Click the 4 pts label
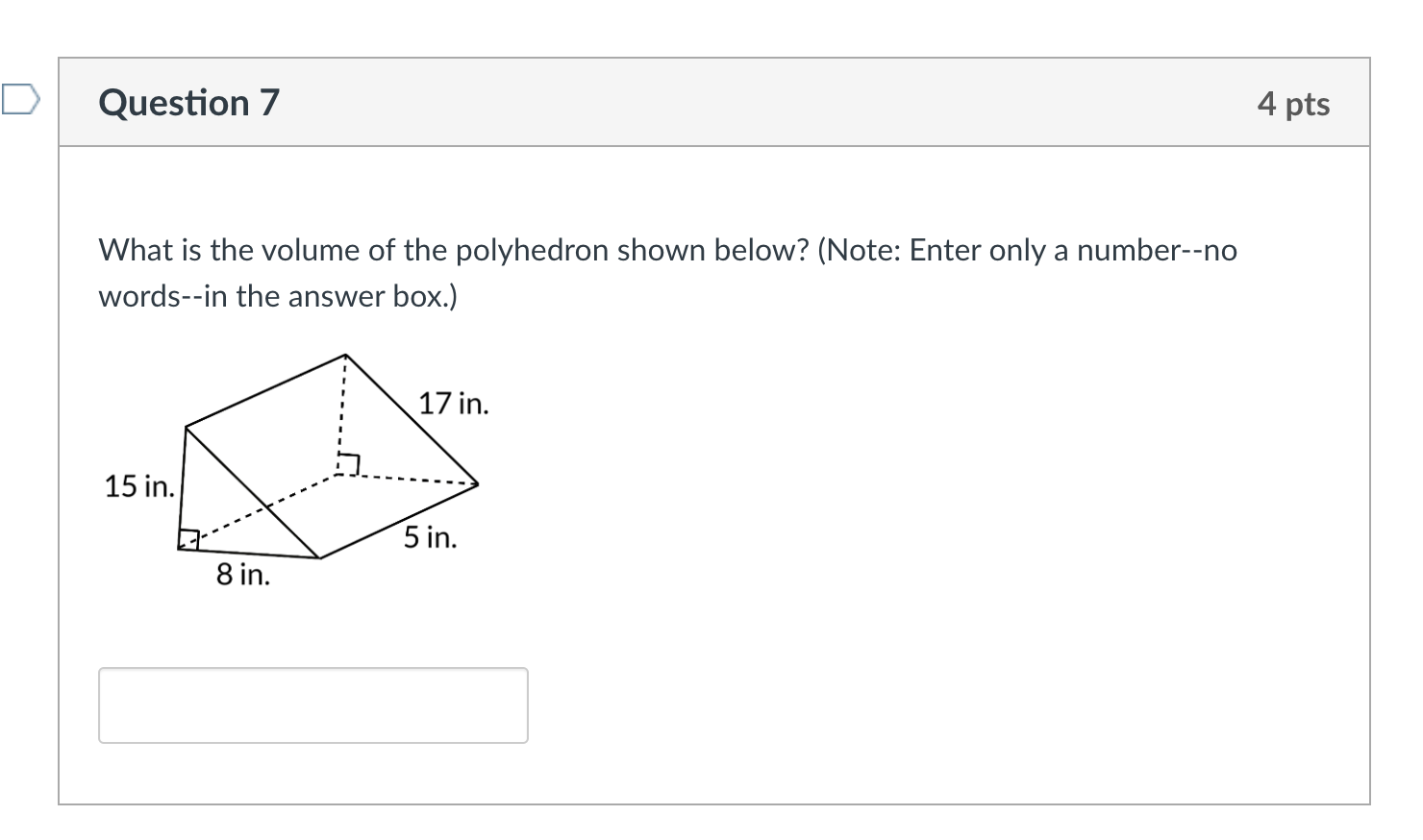This screenshot has width=1423, height=840. tap(1293, 103)
